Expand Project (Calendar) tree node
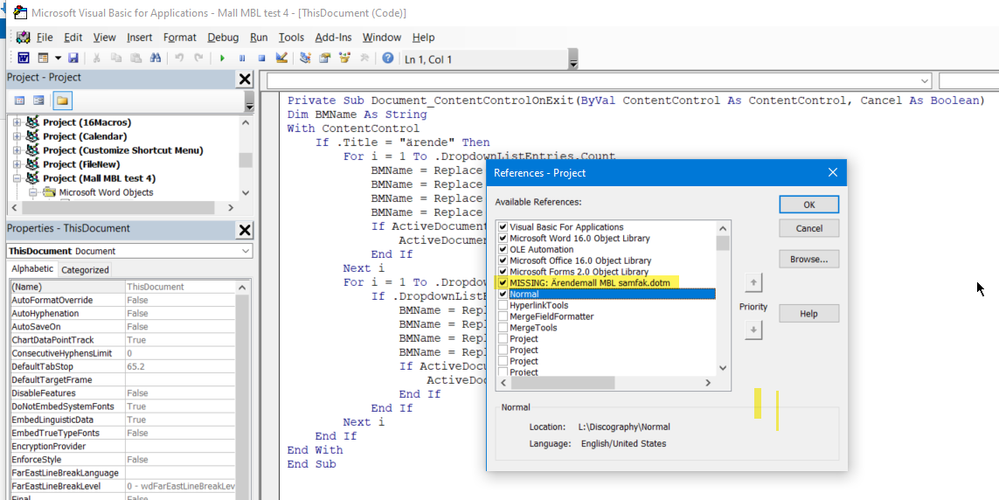Image resolution: width=999 pixels, height=500 pixels. [17, 136]
